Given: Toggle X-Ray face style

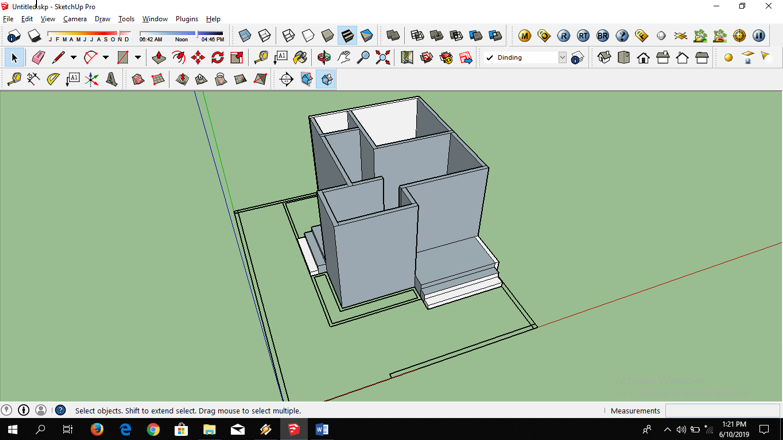Looking at the screenshot, I should click(x=245, y=36).
